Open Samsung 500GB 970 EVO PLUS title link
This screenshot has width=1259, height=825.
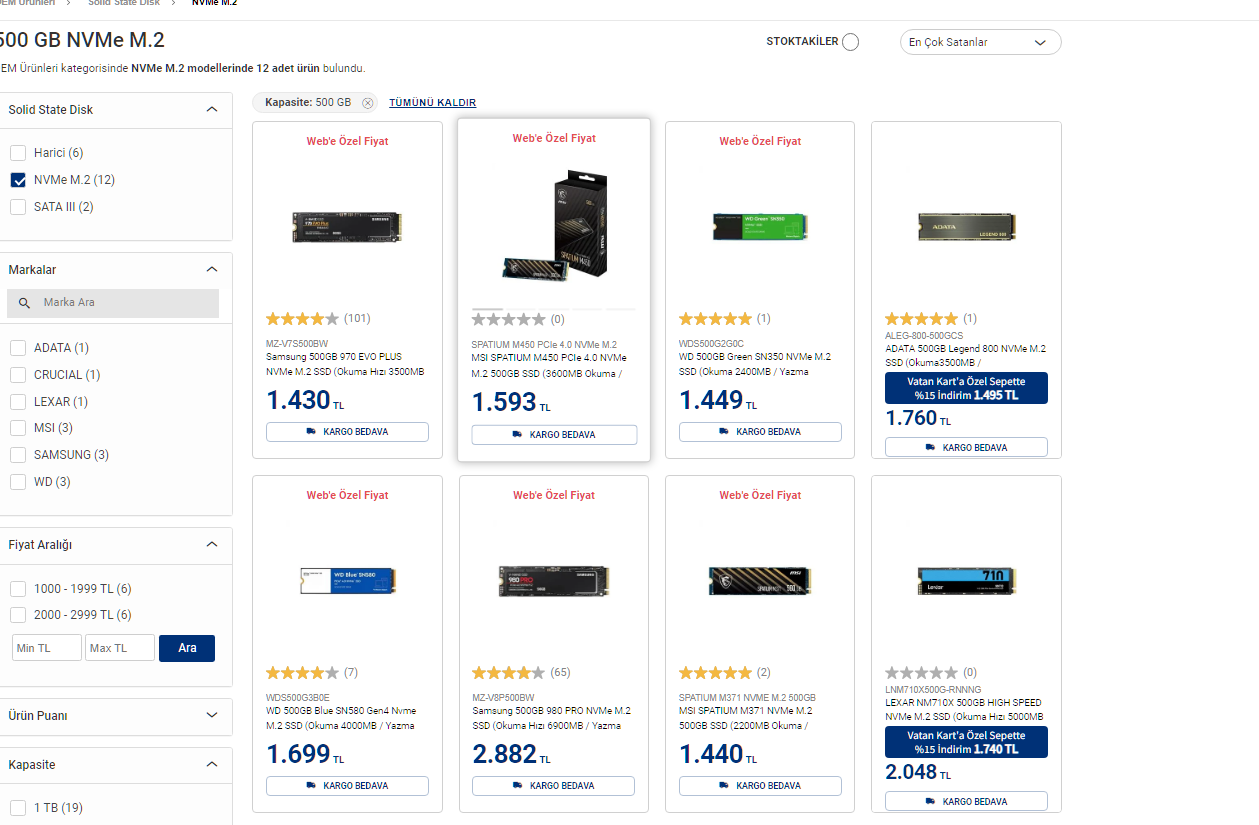(345, 364)
